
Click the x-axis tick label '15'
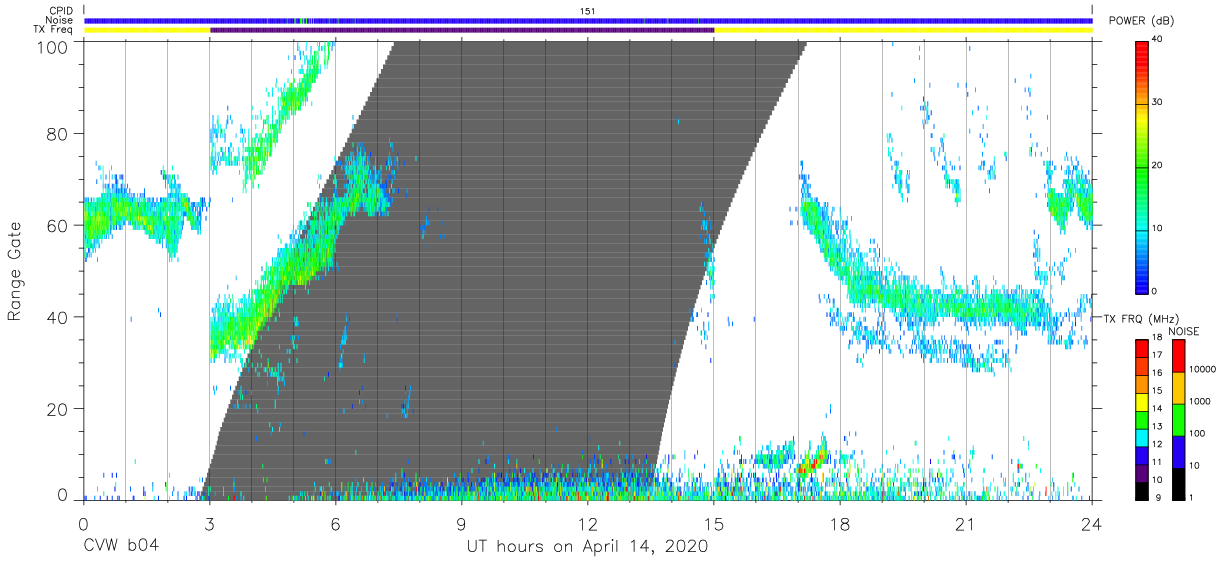point(714,523)
